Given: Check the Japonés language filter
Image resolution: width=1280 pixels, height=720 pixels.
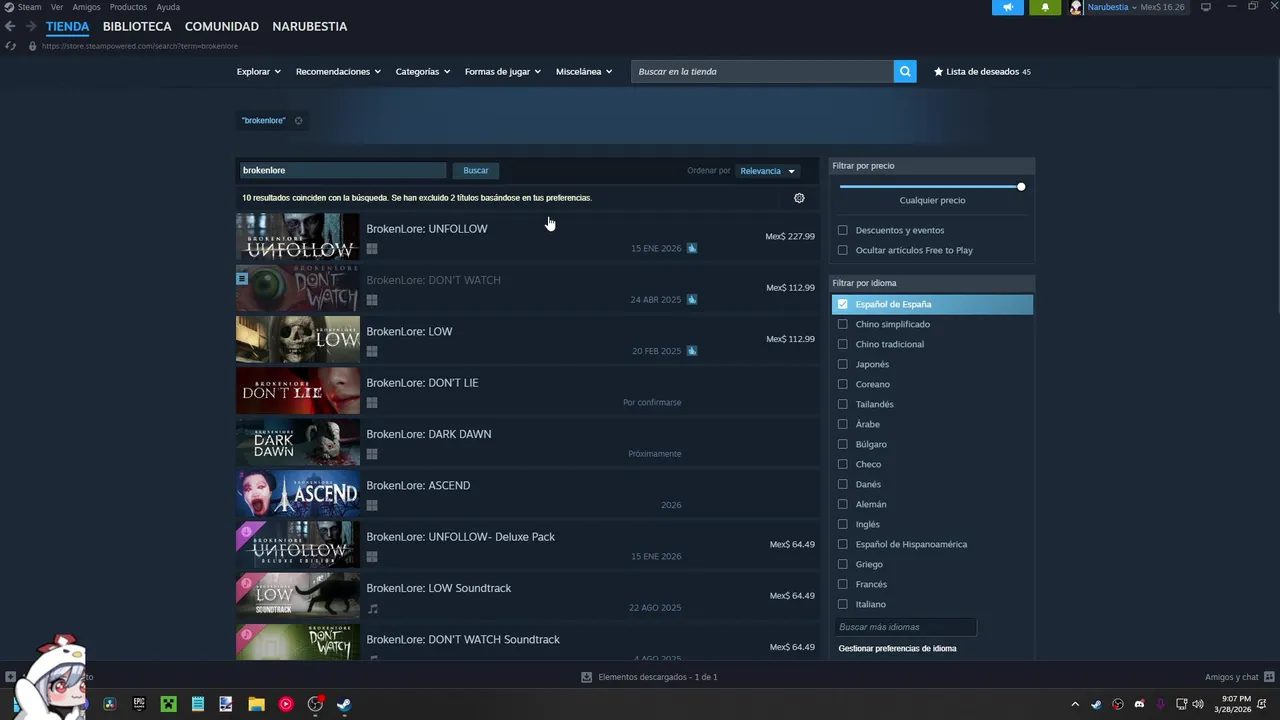Looking at the screenshot, I should click(842, 364).
